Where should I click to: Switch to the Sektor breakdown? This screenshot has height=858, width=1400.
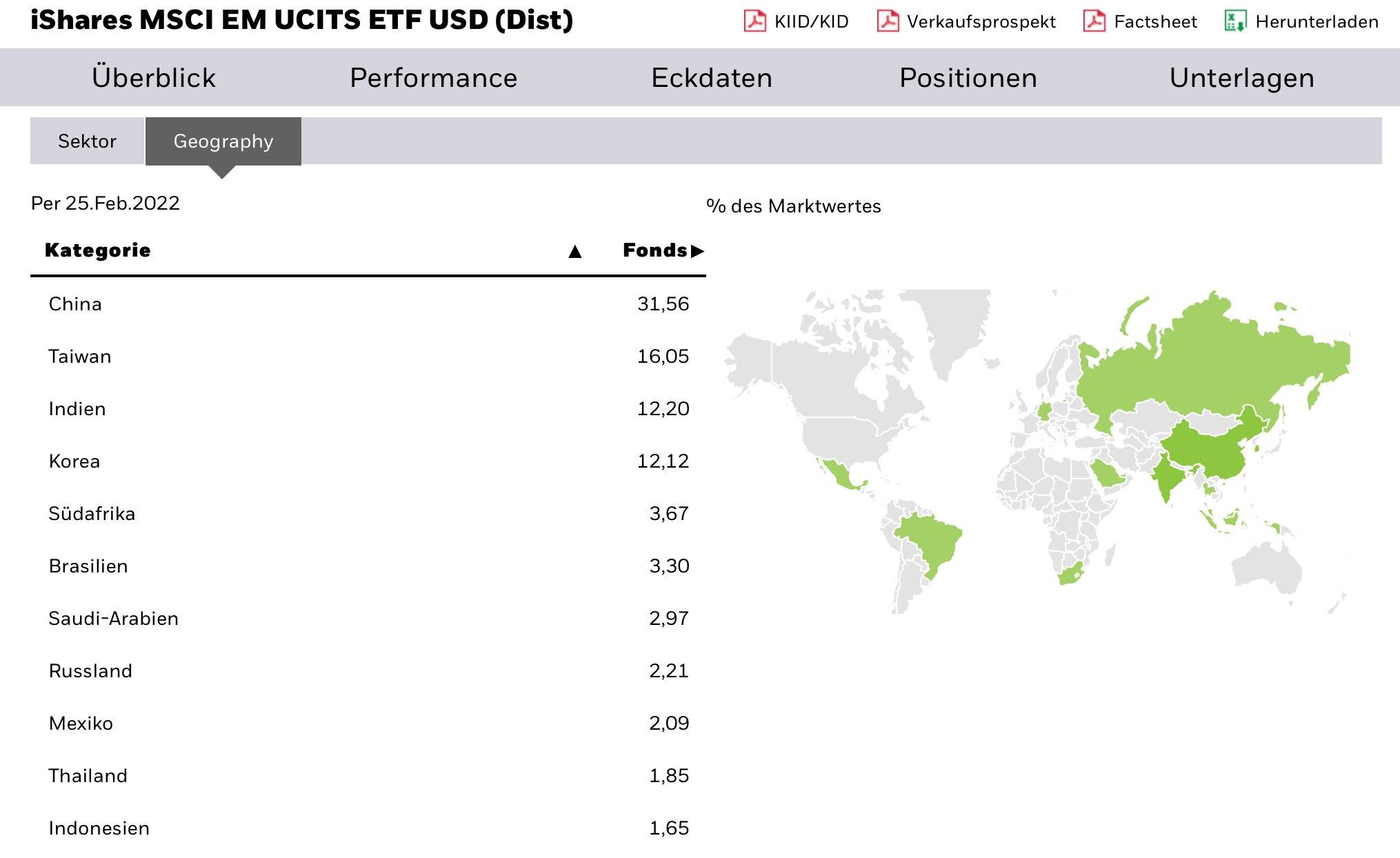(87, 141)
